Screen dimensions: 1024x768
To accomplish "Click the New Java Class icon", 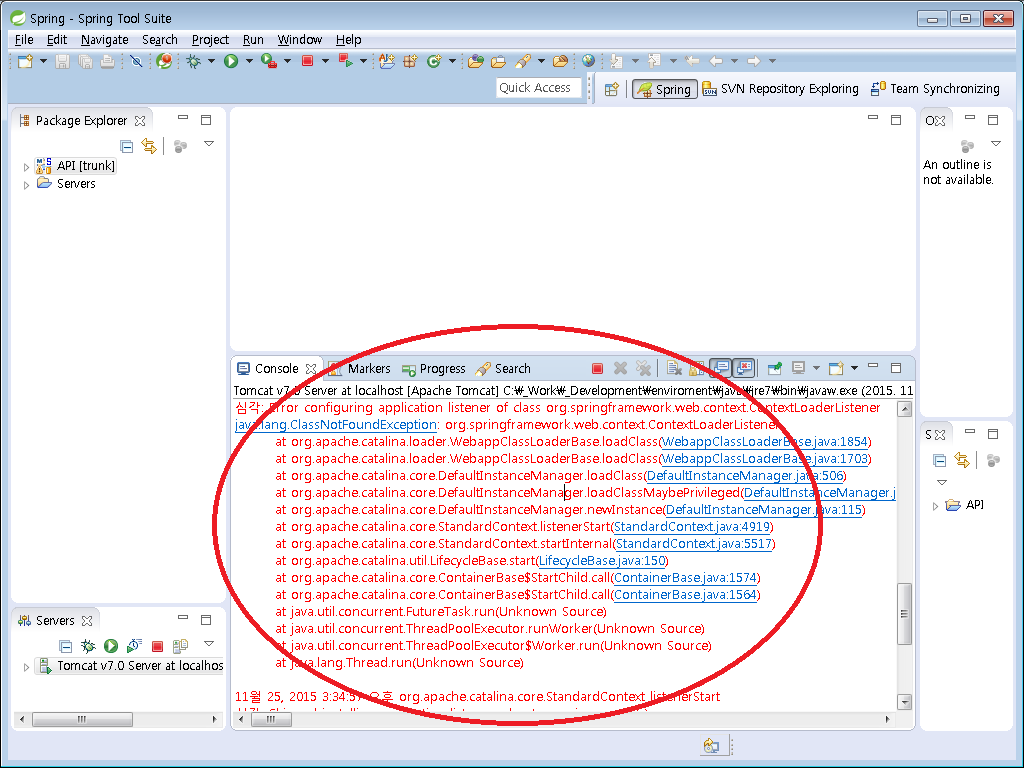I will [x=434, y=61].
